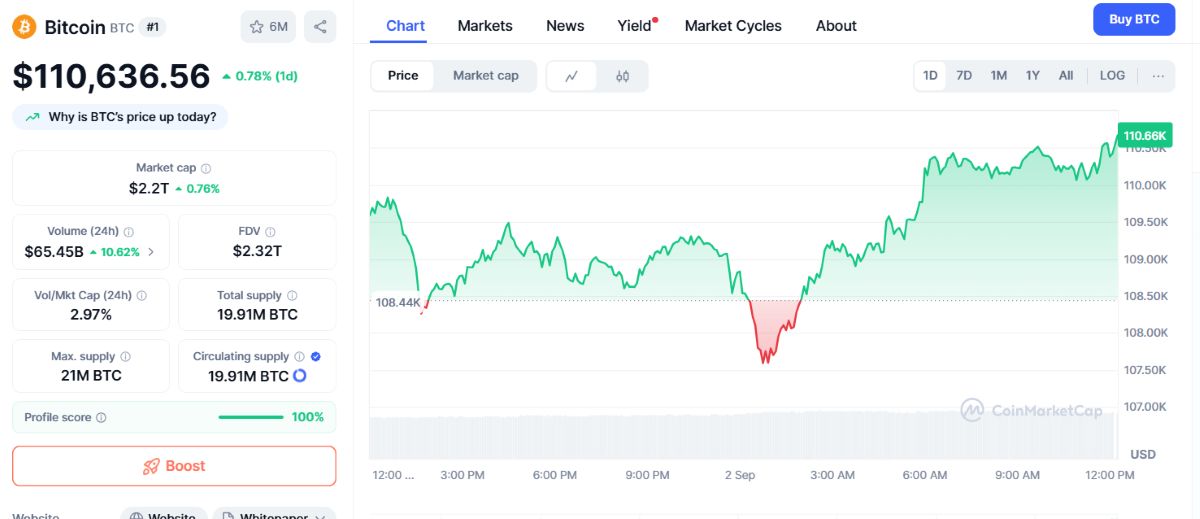Click the $110,636.56 price value
Image resolution: width=1200 pixels, height=519 pixels.
(111, 76)
